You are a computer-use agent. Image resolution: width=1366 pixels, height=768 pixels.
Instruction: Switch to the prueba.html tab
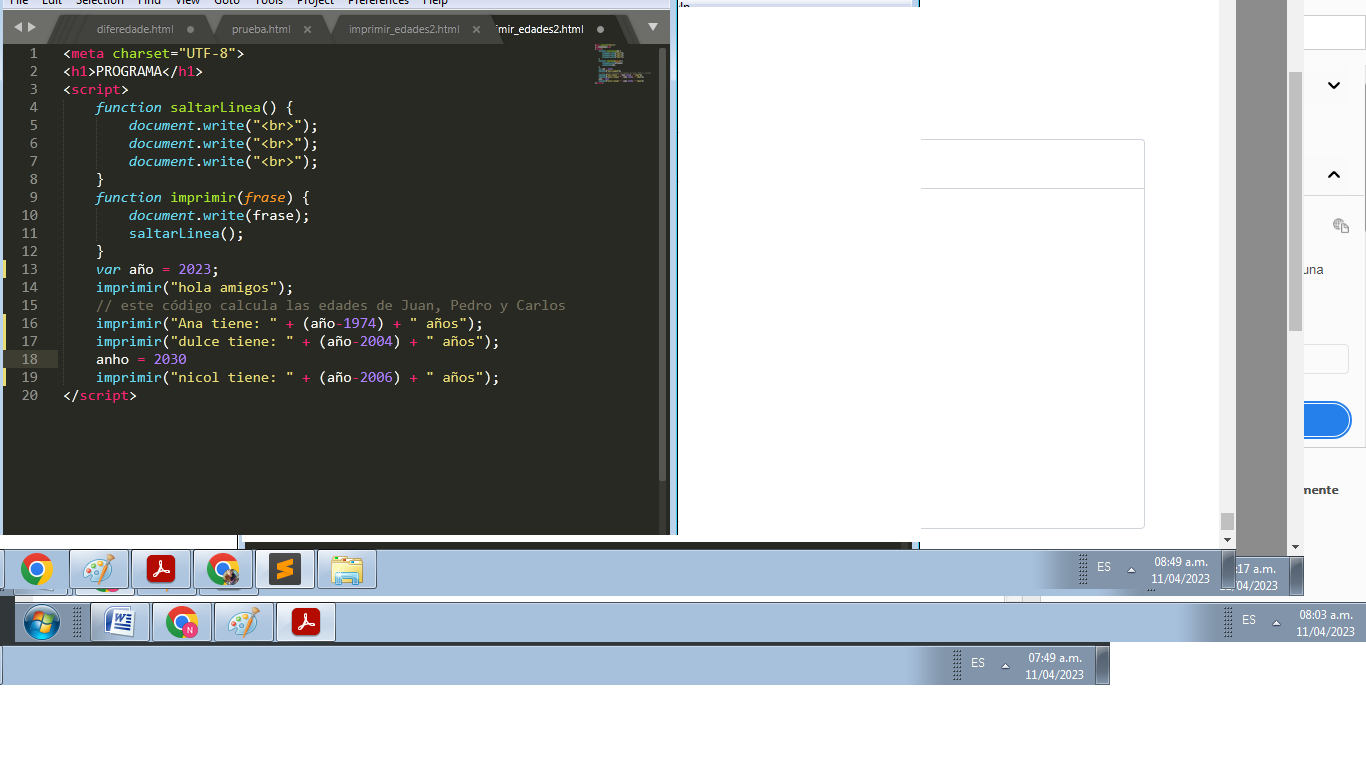pos(261,29)
